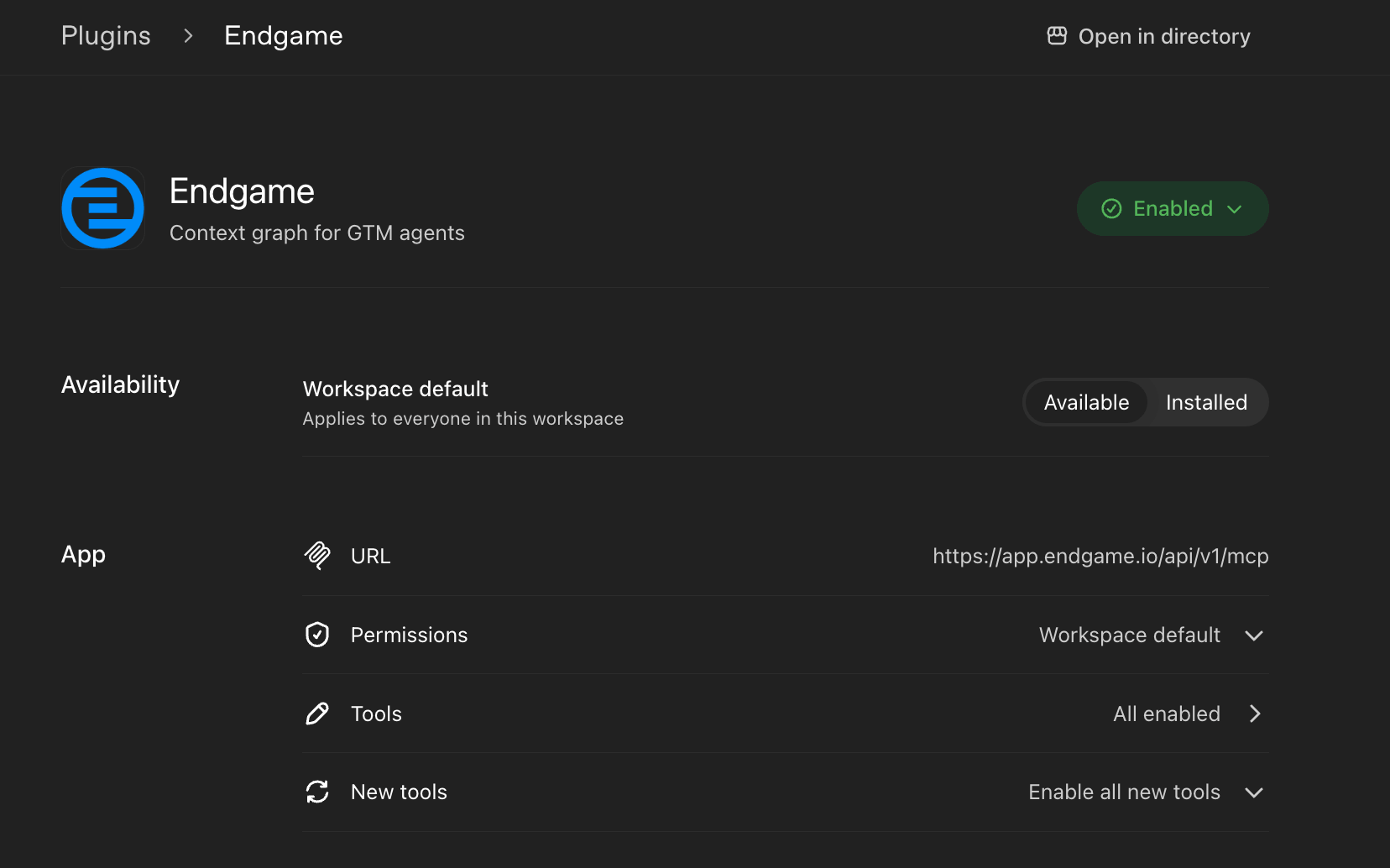
Task: Click the Endgame plugin logo
Action: [x=103, y=208]
